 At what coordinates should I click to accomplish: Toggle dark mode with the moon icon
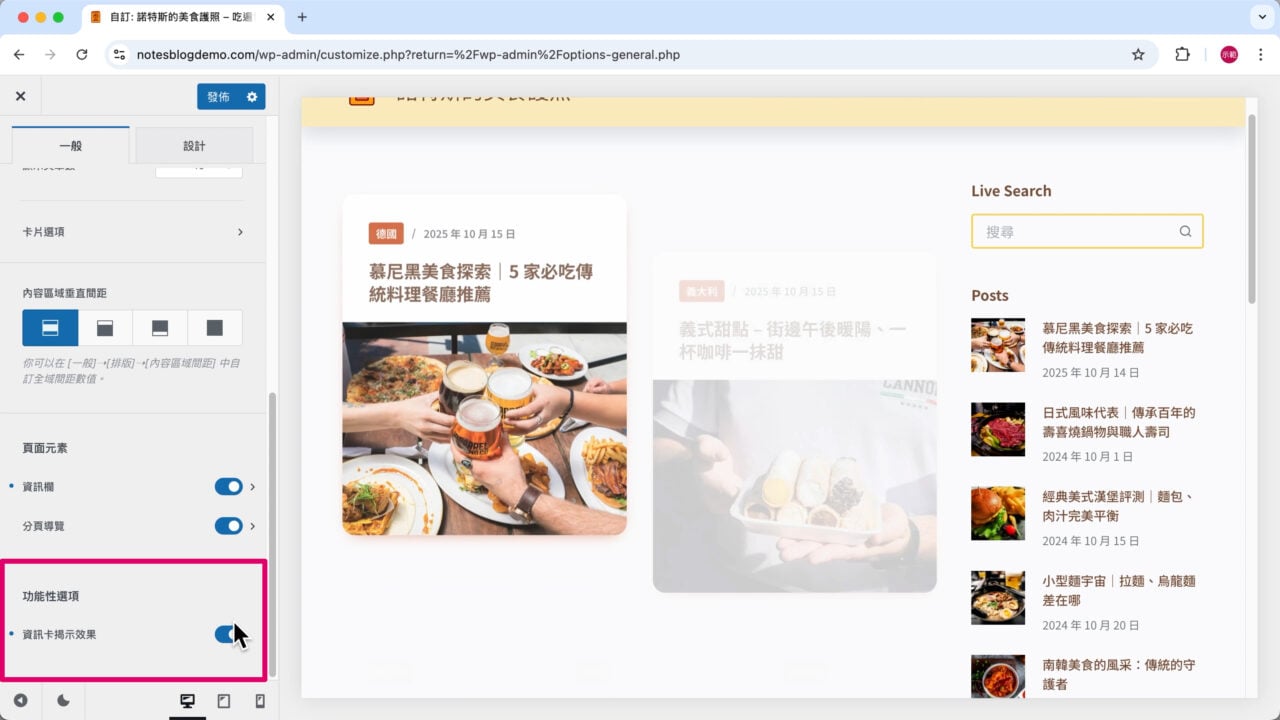click(x=62, y=701)
